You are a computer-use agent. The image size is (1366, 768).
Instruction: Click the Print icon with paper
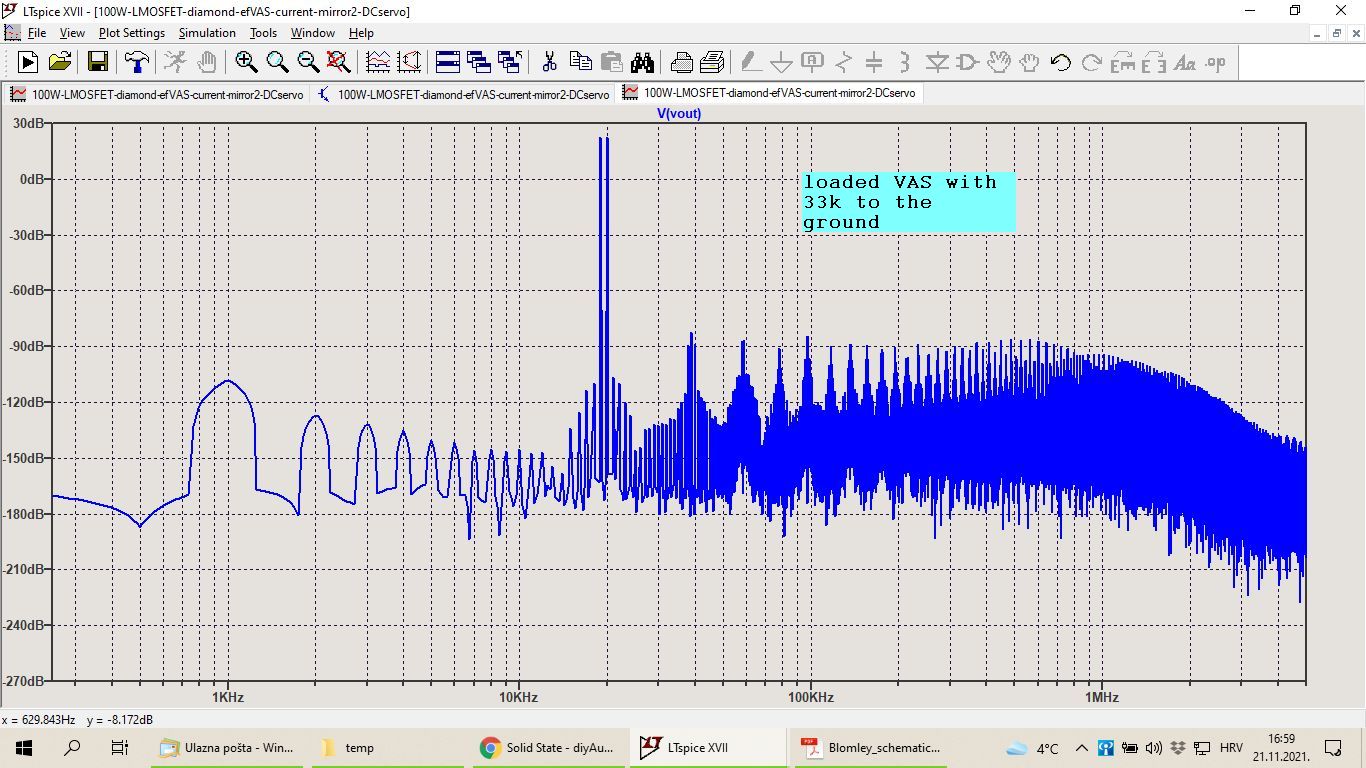[x=712, y=62]
